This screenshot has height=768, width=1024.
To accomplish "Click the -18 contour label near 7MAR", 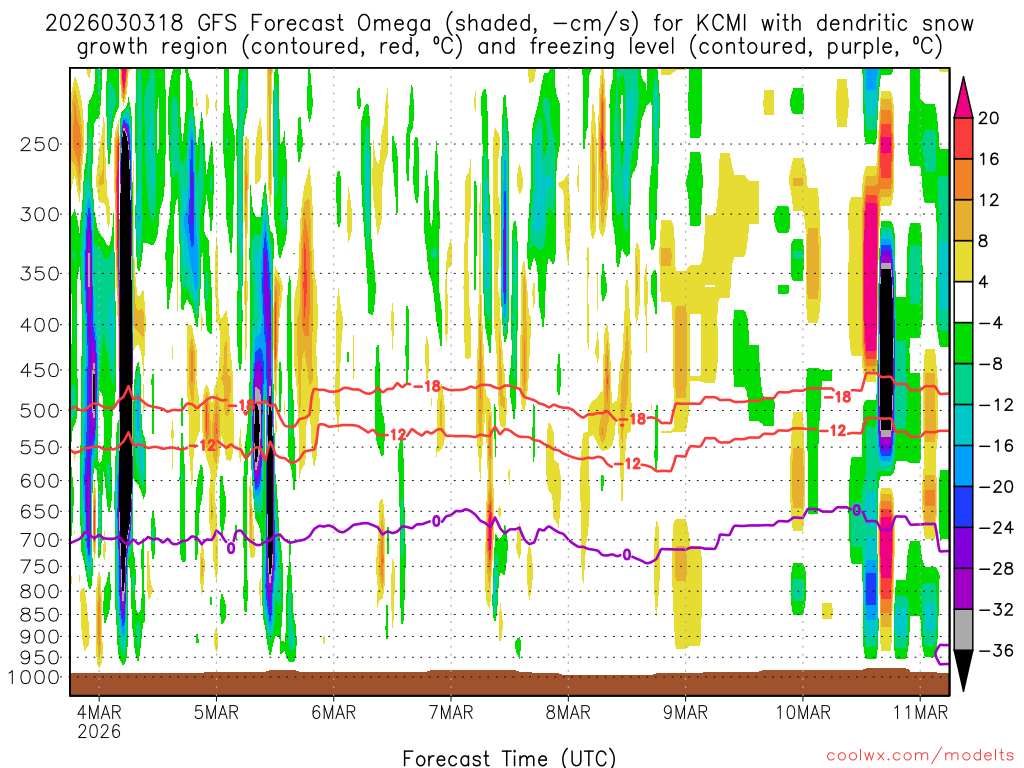I will coord(428,386).
